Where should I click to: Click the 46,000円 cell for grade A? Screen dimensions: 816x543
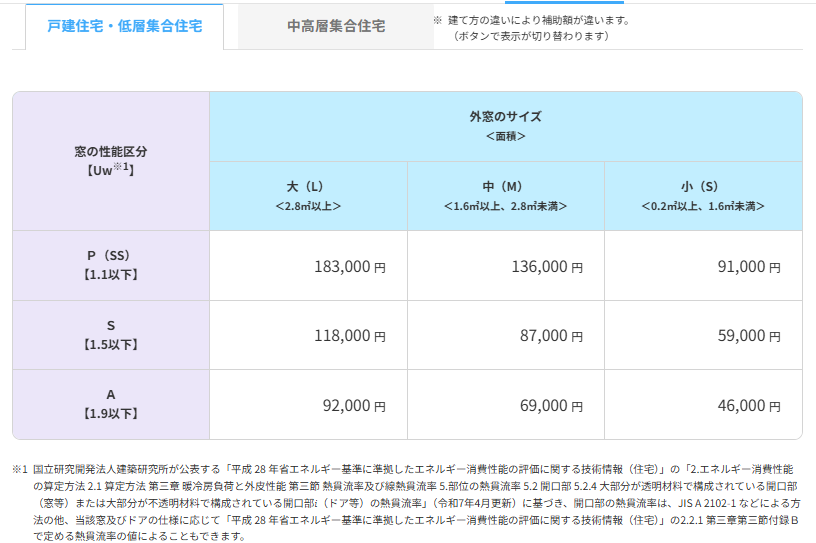pos(704,405)
